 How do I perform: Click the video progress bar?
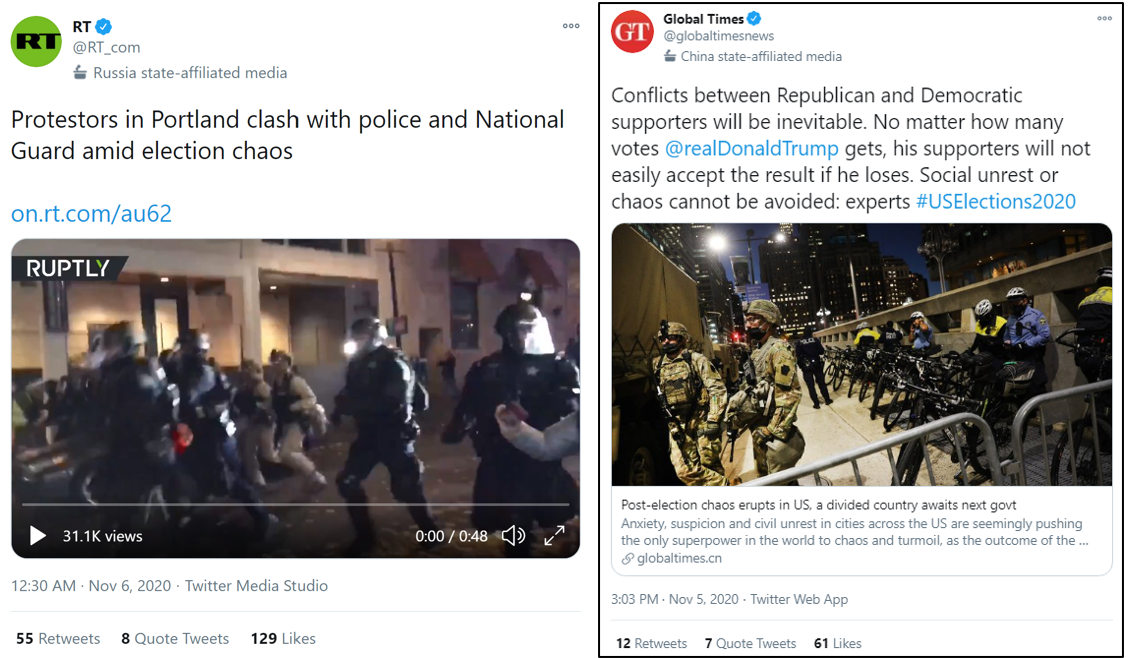[x=295, y=505]
